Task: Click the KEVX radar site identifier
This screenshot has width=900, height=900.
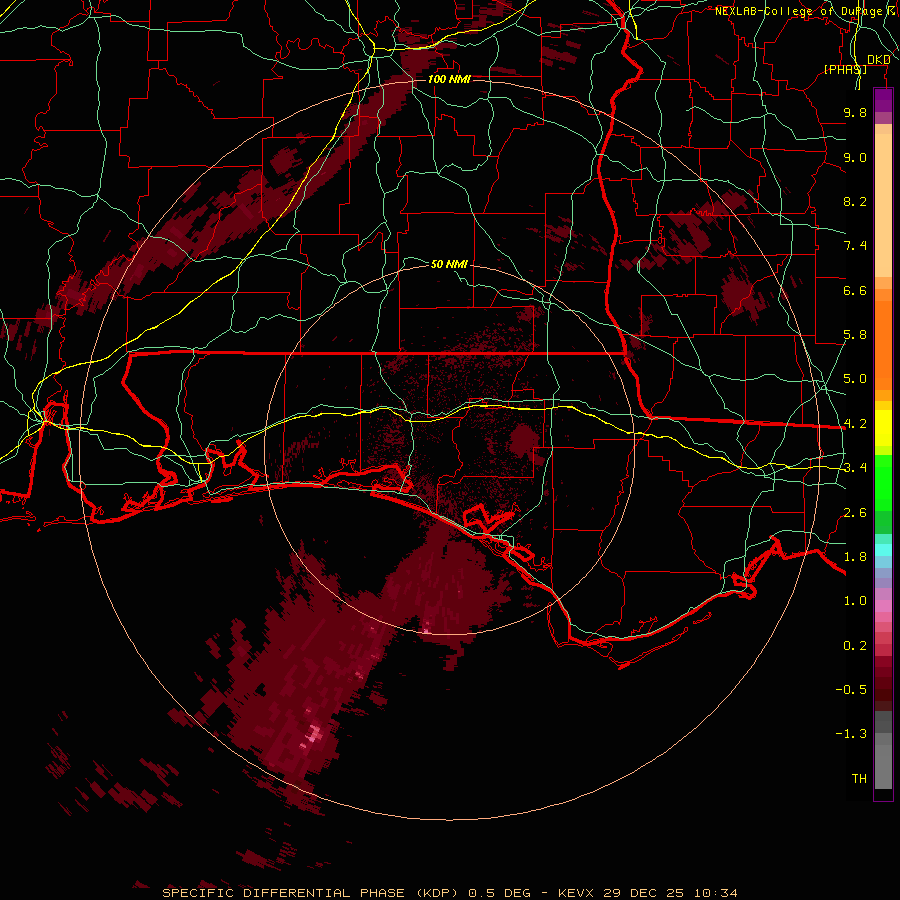Action: [577, 893]
